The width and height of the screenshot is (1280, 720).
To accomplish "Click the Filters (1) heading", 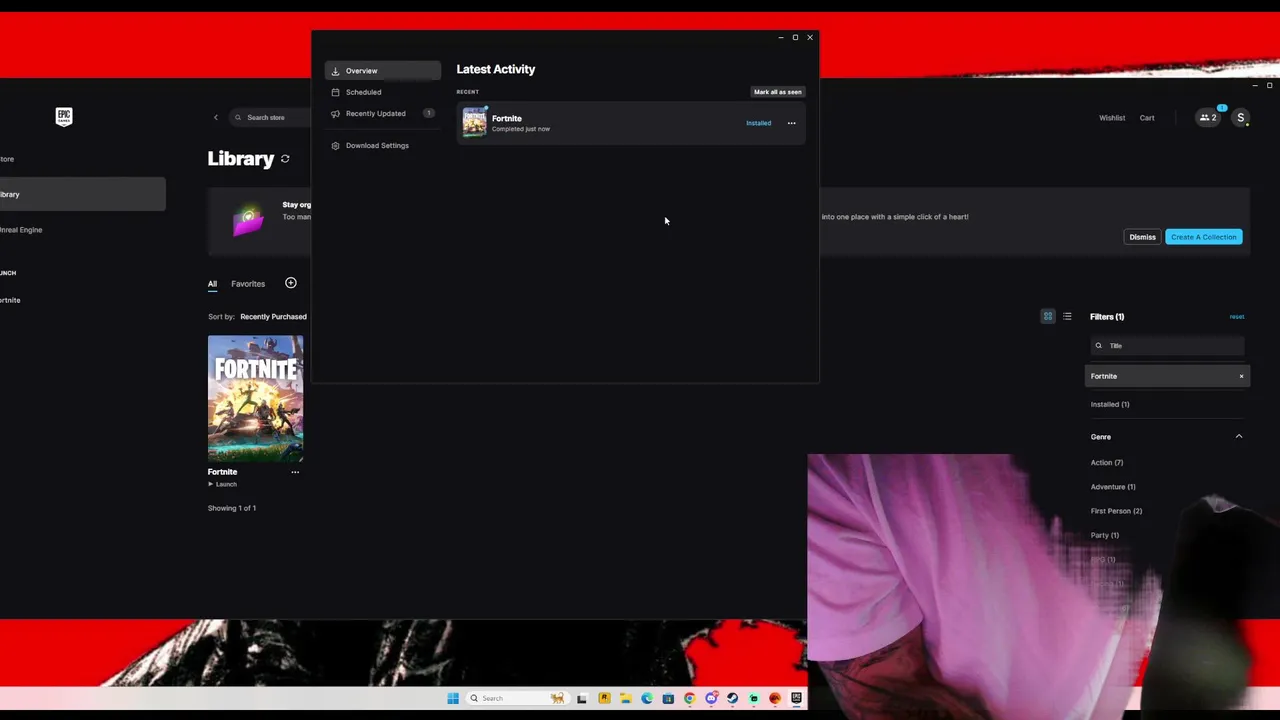I will tap(1107, 317).
